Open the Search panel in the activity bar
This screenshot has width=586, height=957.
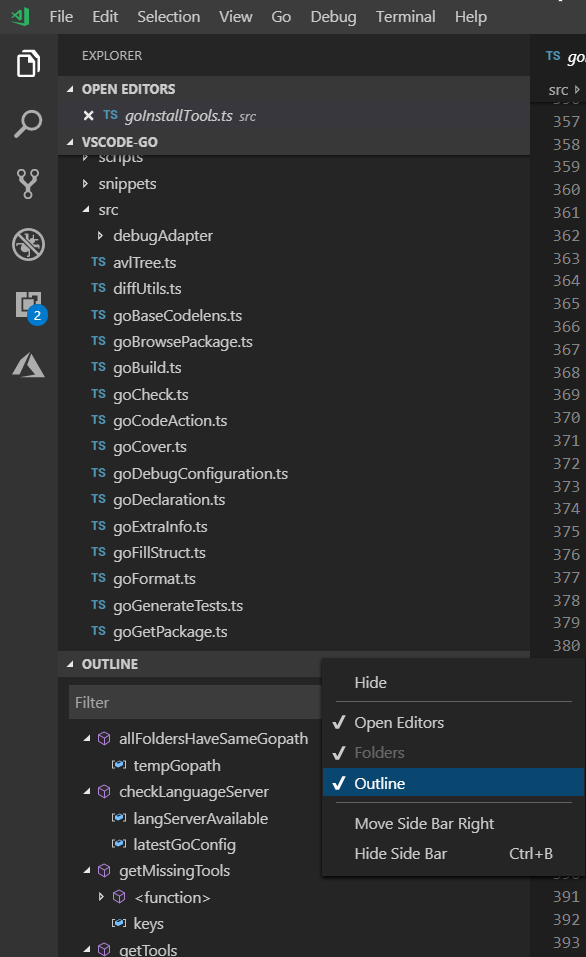tap(27, 124)
